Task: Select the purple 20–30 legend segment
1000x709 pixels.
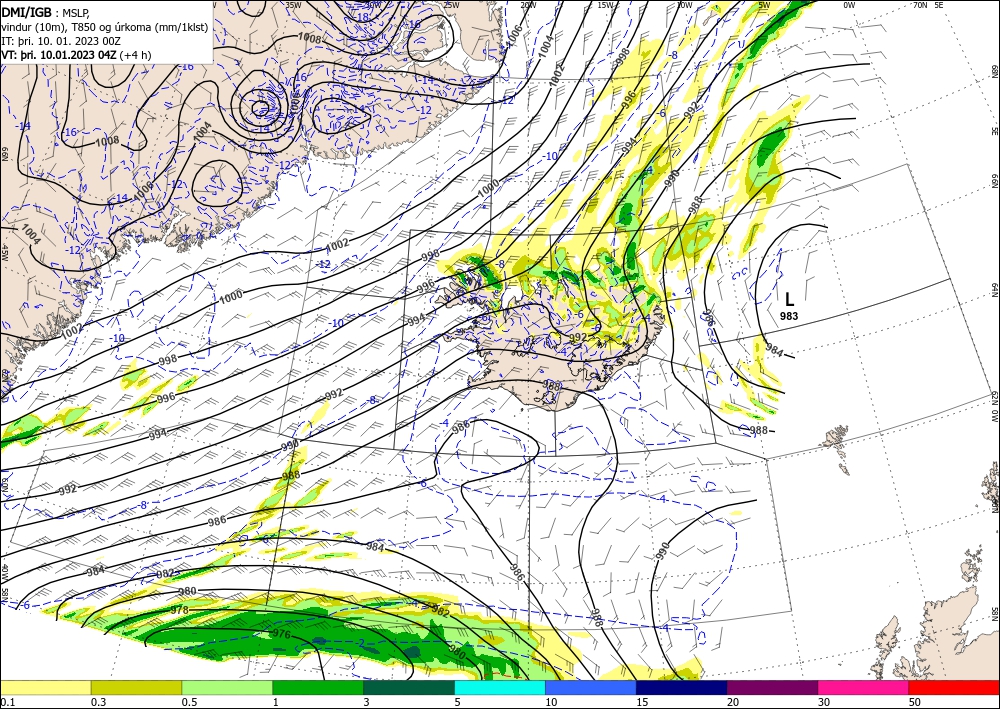Action: (x=772, y=687)
